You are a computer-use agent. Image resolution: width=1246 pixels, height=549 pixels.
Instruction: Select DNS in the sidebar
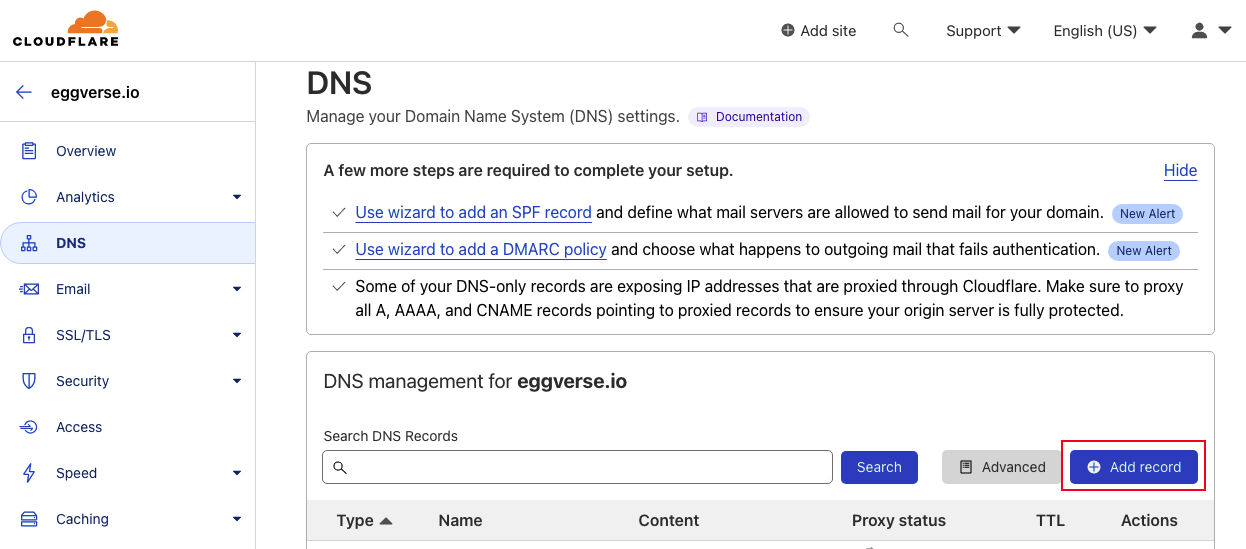(127, 243)
